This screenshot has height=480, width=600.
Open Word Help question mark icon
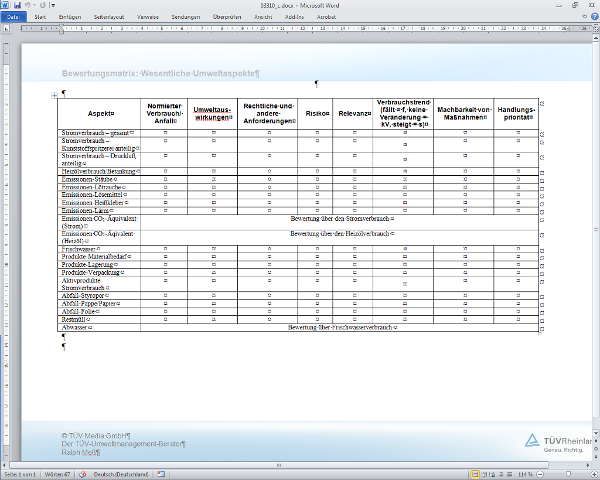[x=593, y=18]
